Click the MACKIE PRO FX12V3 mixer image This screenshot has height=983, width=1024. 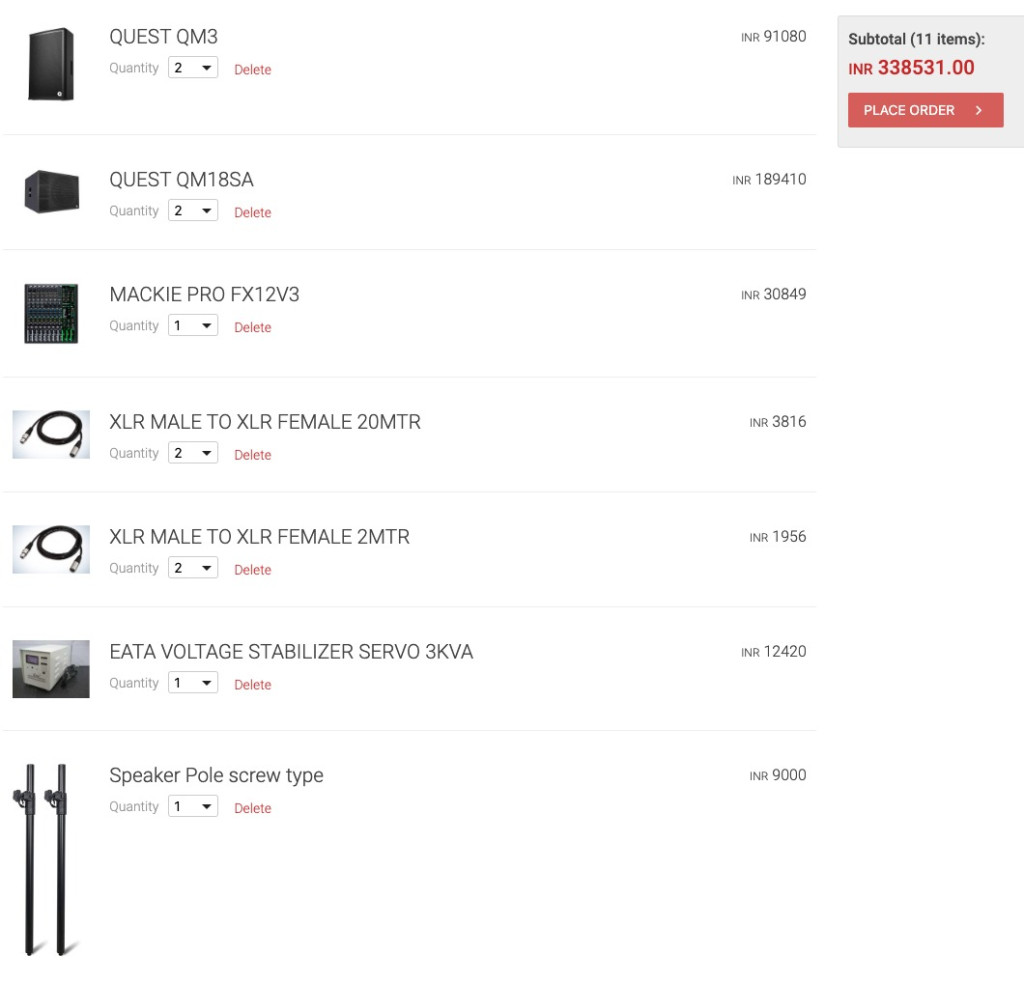[51, 314]
